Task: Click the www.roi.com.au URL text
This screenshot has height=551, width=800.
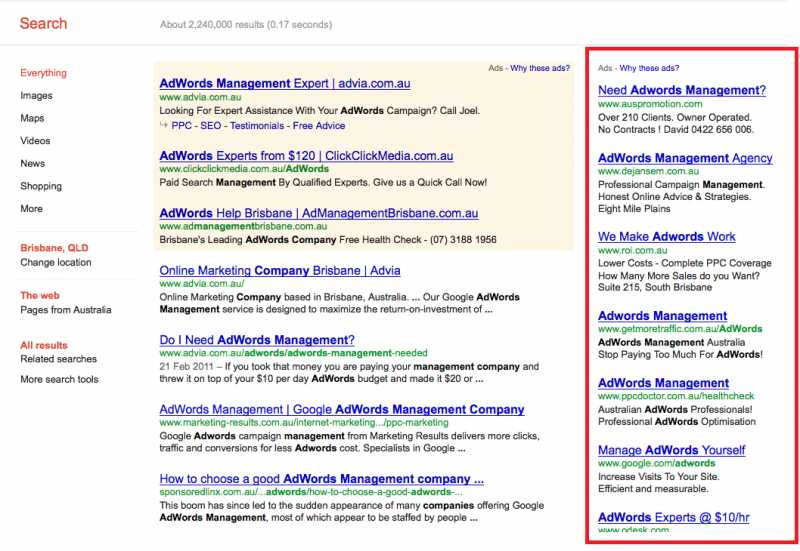Action: 633,250
